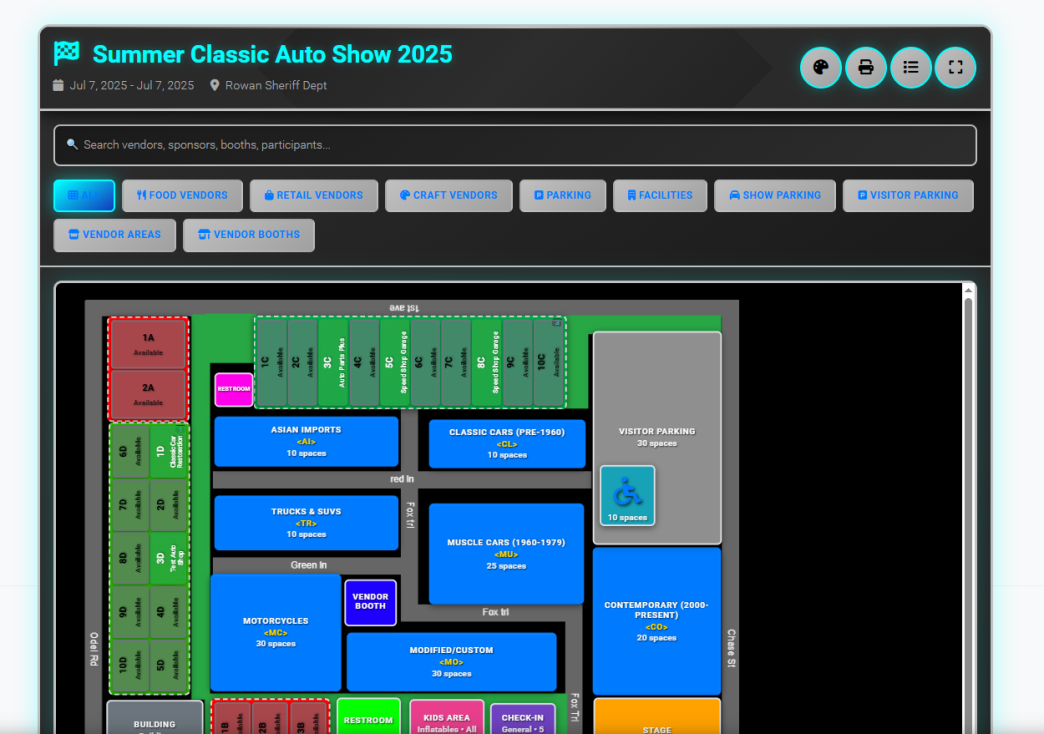
Task: Click the pink RESTROOM icon on the map
Action: click(x=233, y=390)
